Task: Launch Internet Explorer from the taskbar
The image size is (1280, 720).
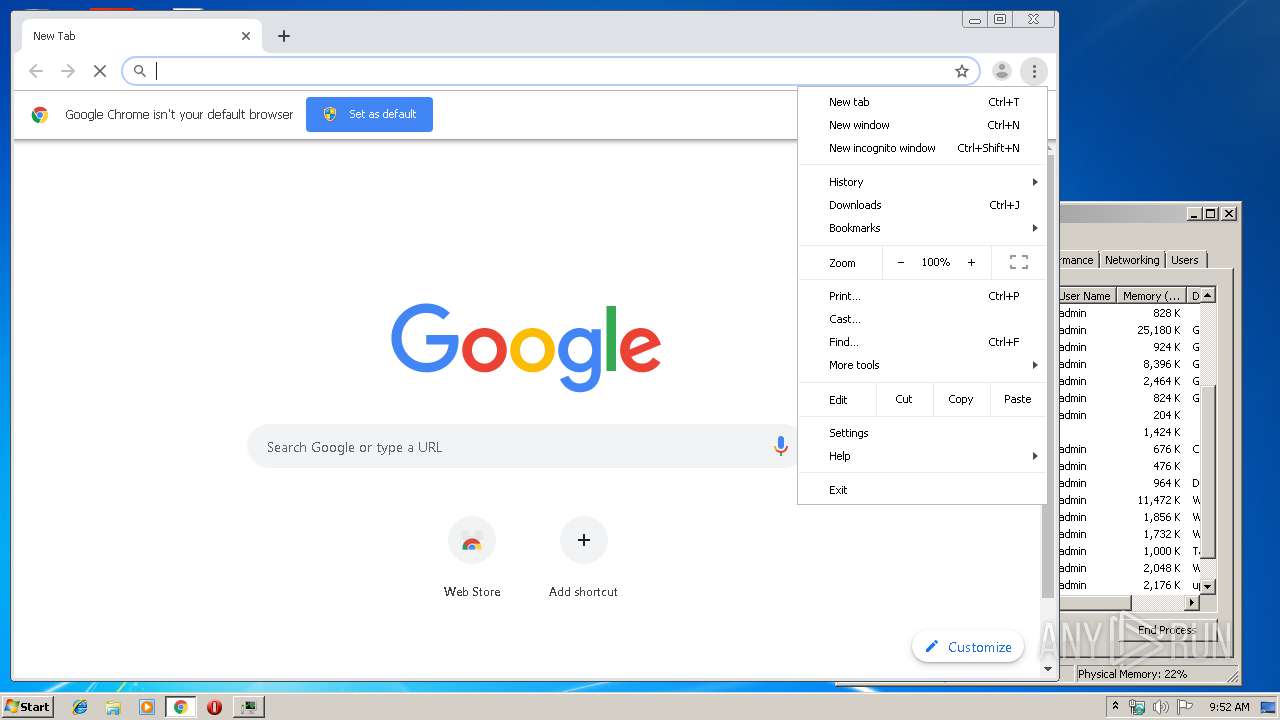Action: pyautogui.click(x=80, y=707)
